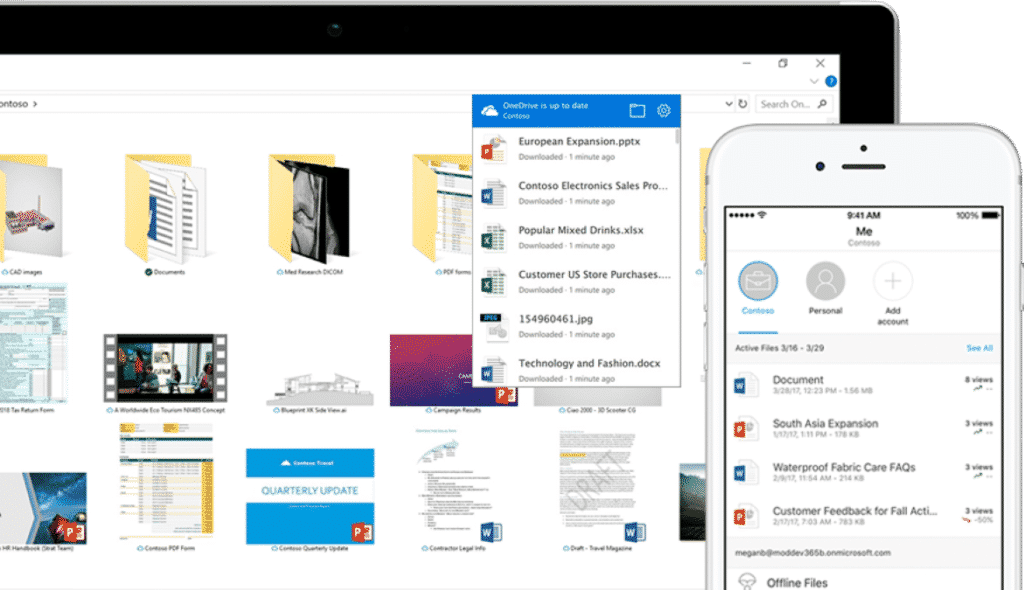
Task: Tap the Word icon beside Document
Action: click(745, 385)
